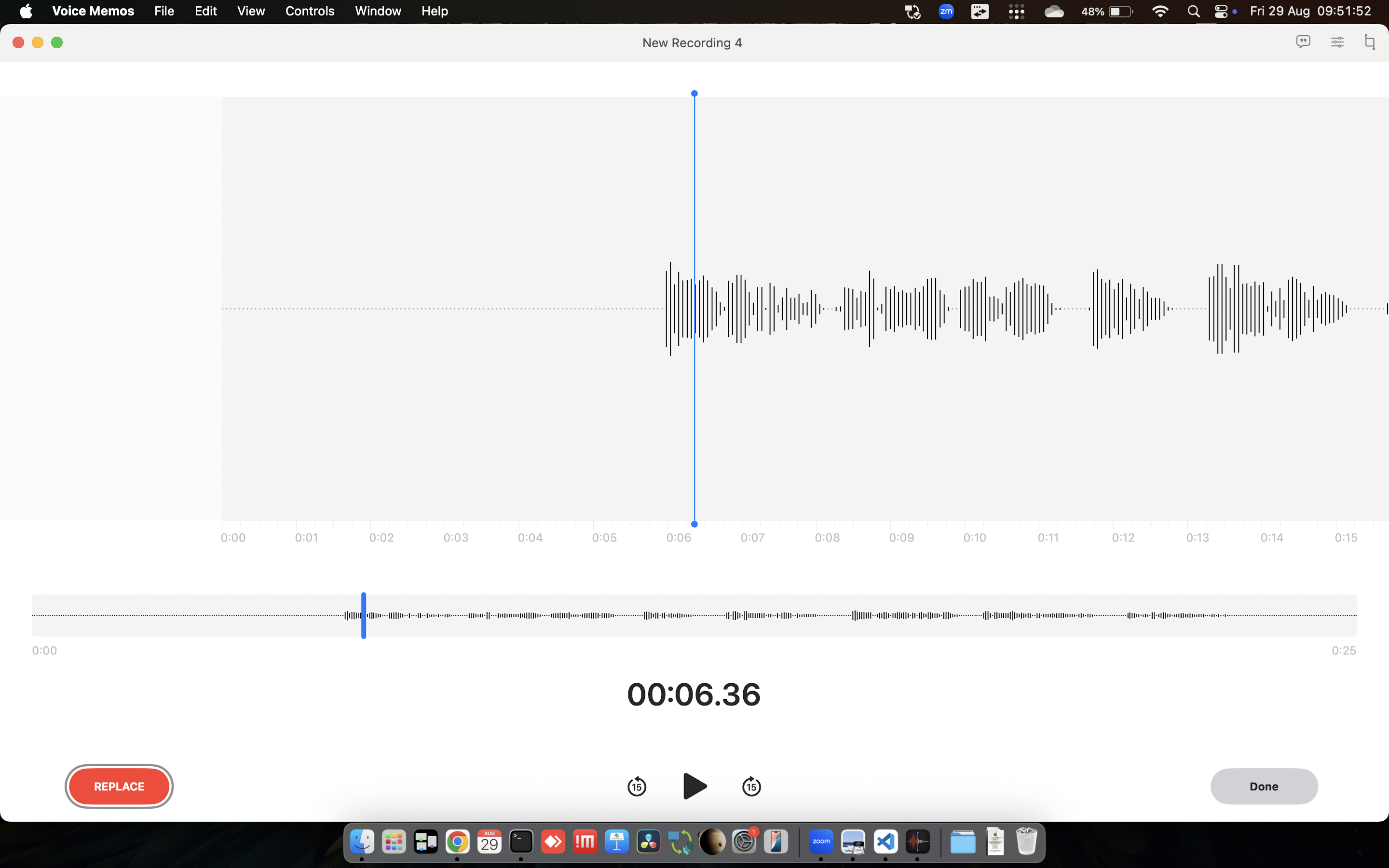Screen dimensions: 1389x868
Task: Click the blue overview playhead handle
Action: click(363, 615)
